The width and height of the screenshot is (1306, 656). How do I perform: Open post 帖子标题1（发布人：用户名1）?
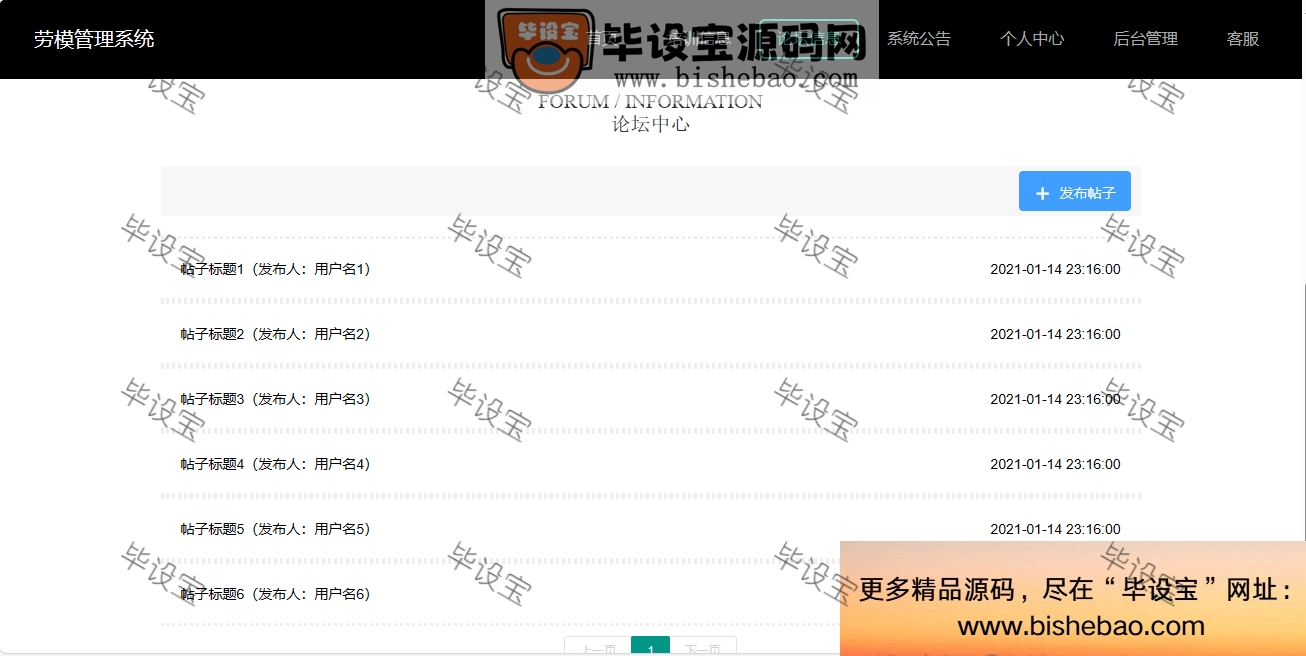coord(276,269)
